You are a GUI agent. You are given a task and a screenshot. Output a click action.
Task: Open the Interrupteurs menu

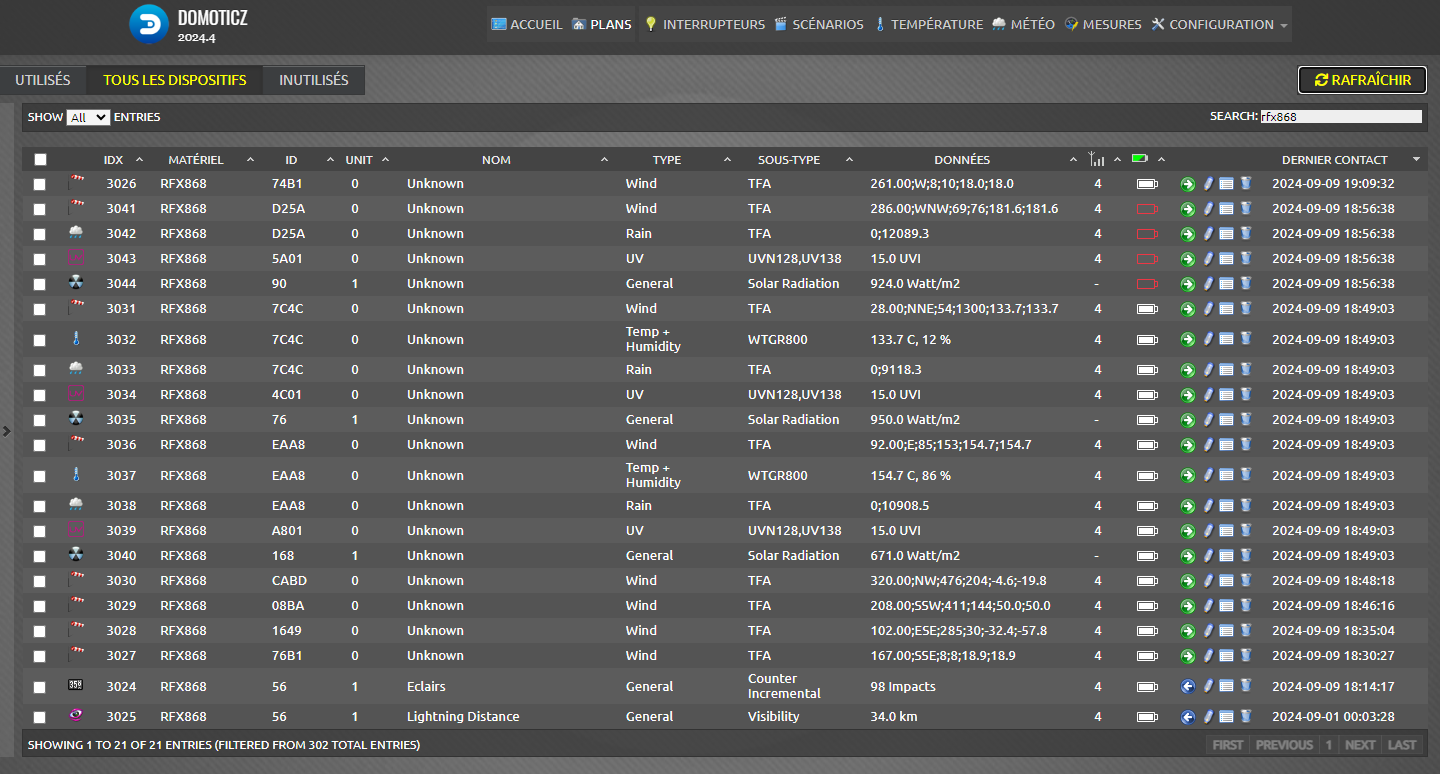(x=704, y=24)
